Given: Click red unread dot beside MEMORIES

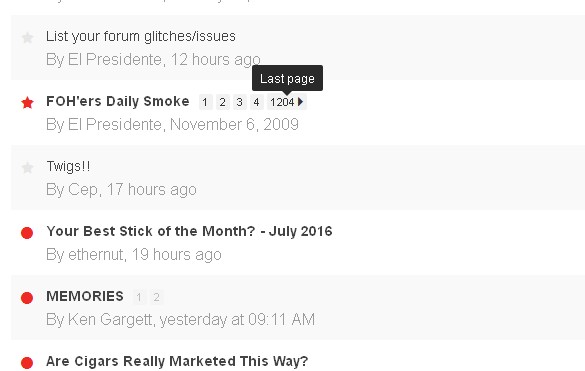Looking at the screenshot, I should [27, 298].
